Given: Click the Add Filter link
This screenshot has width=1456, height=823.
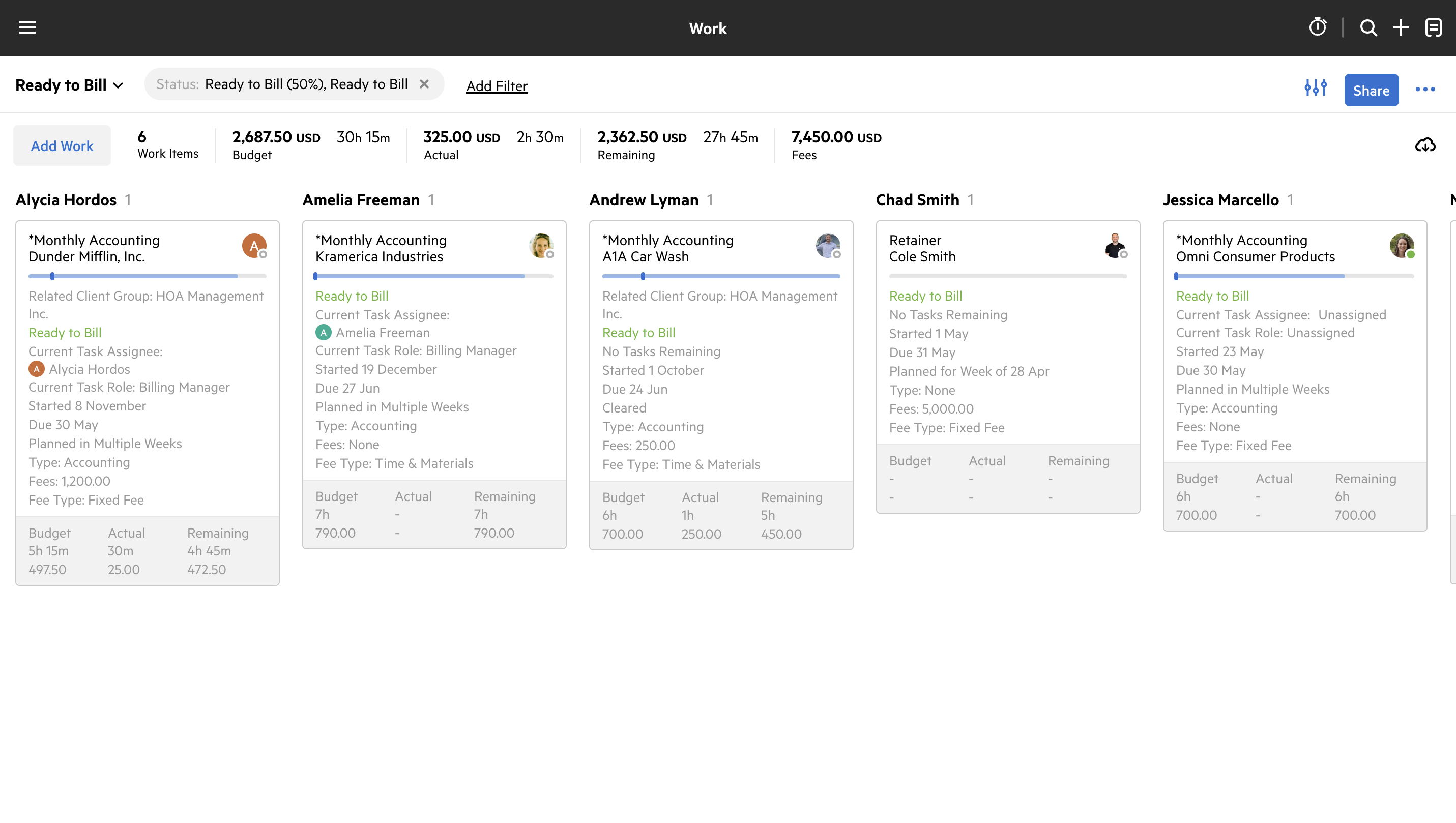Looking at the screenshot, I should pos(496,86).
